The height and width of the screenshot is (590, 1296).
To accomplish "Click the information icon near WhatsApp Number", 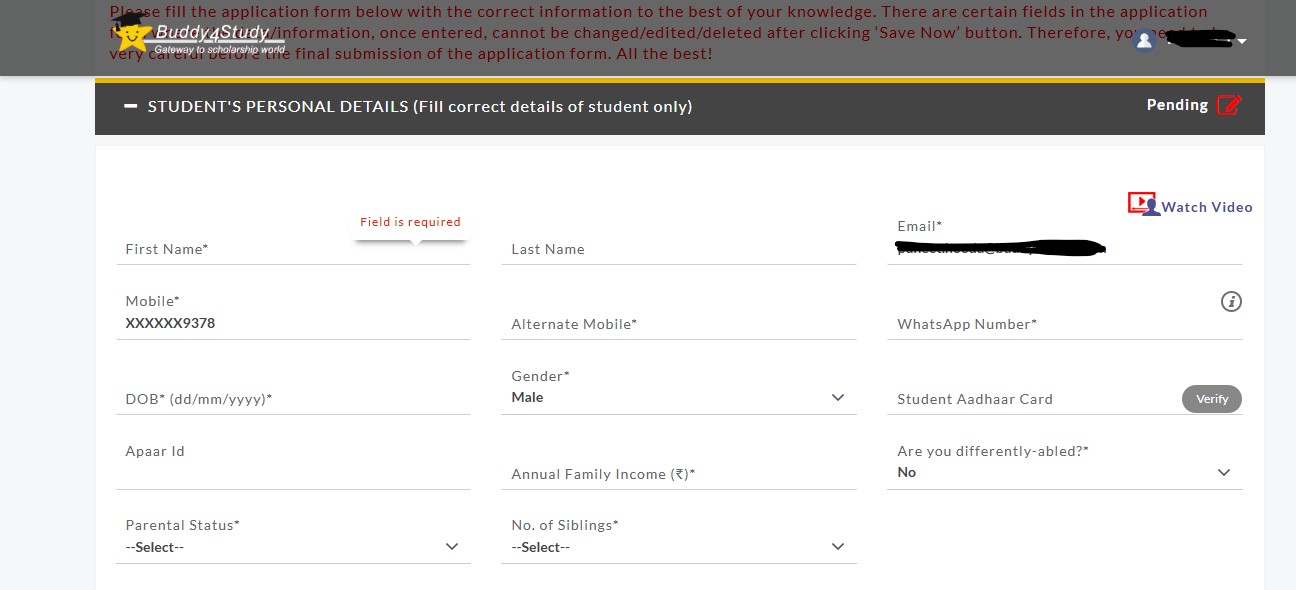I will coord(1231,301).
